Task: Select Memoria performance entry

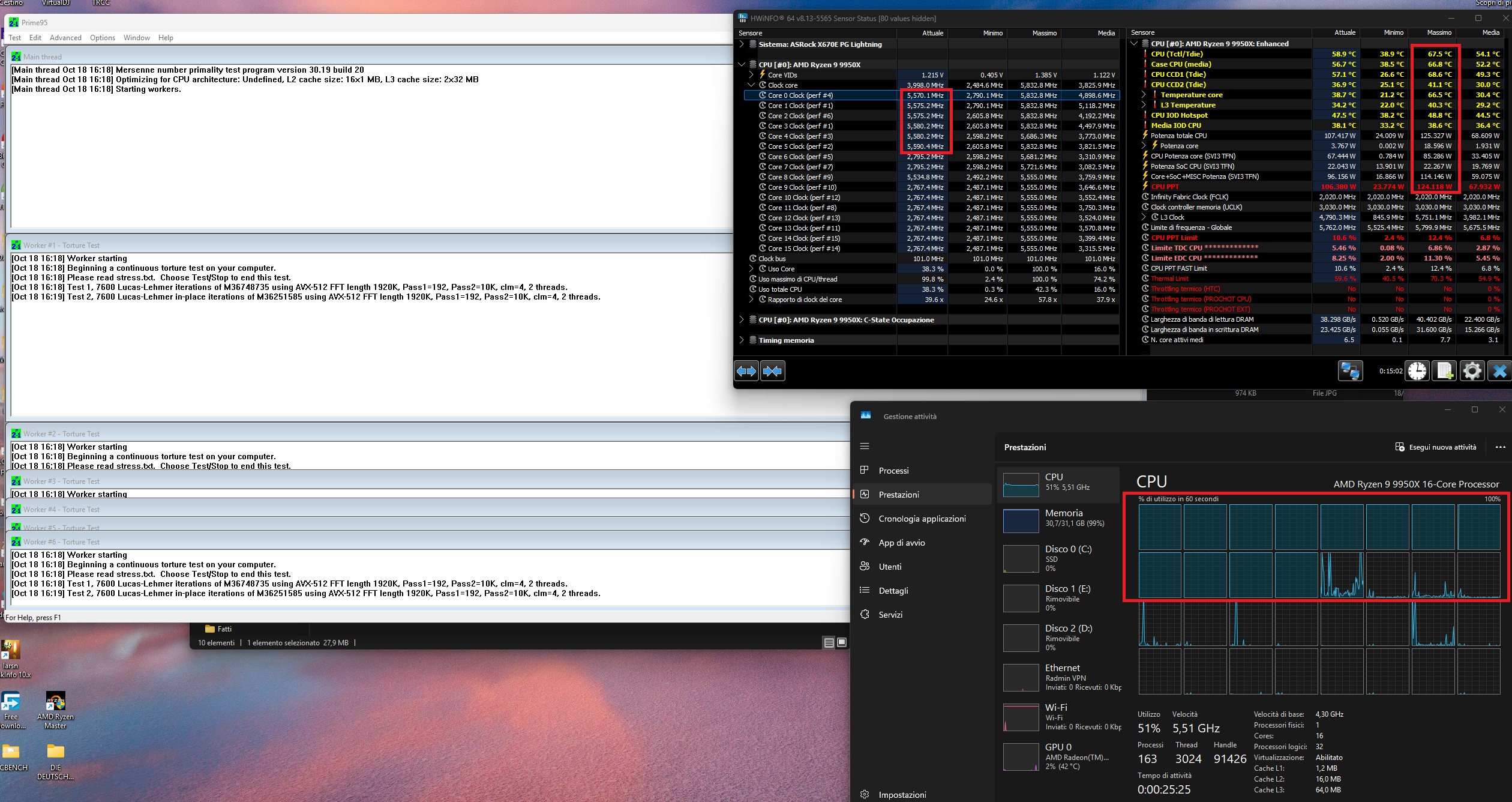Action: [1058, 520]
